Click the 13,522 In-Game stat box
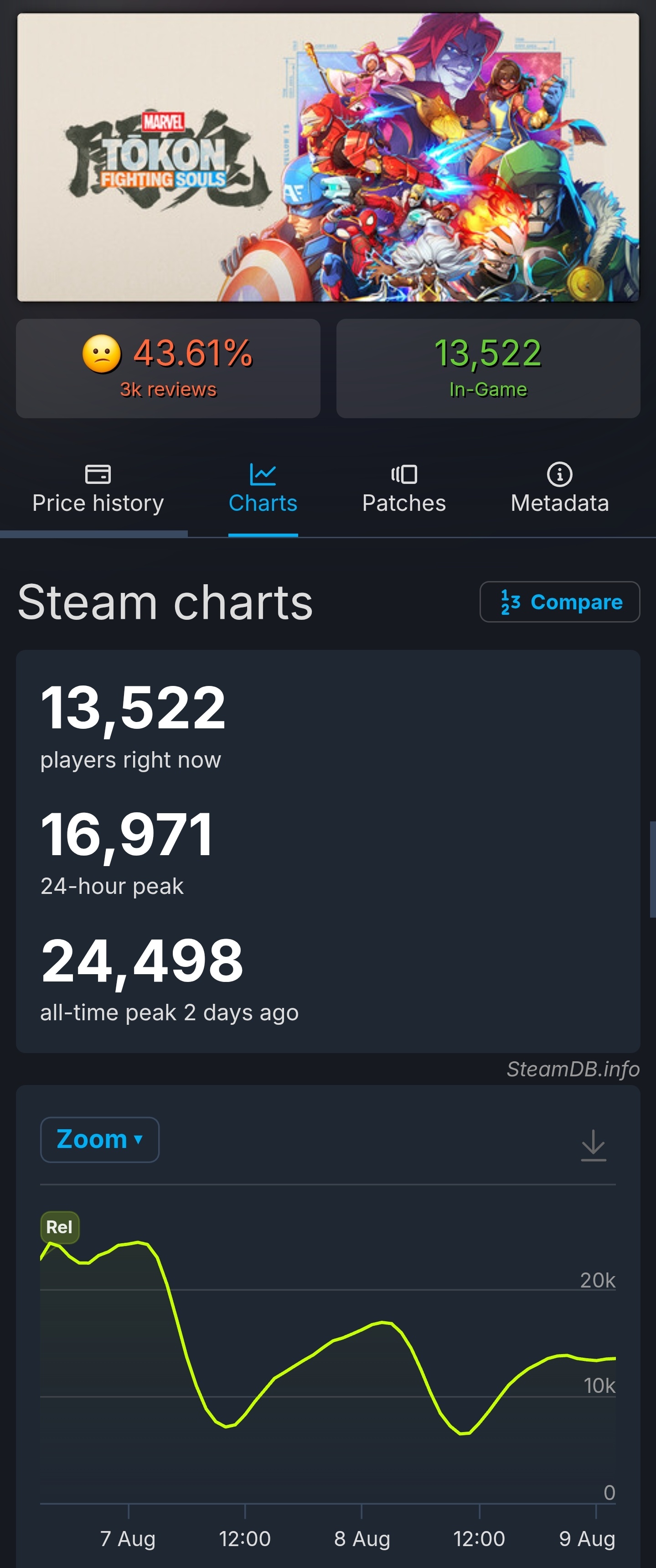The width and height of the screenshot is (656, 1568). (488, 368)
